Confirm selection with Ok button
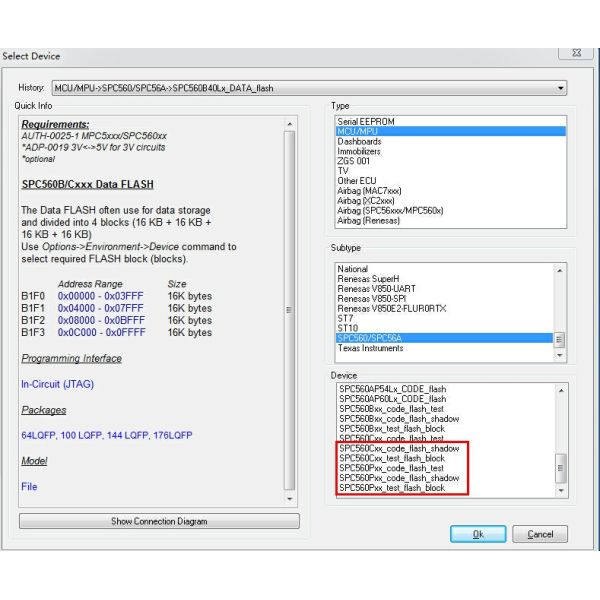Viewport: 600px width, 600px height. click(478, 534)
